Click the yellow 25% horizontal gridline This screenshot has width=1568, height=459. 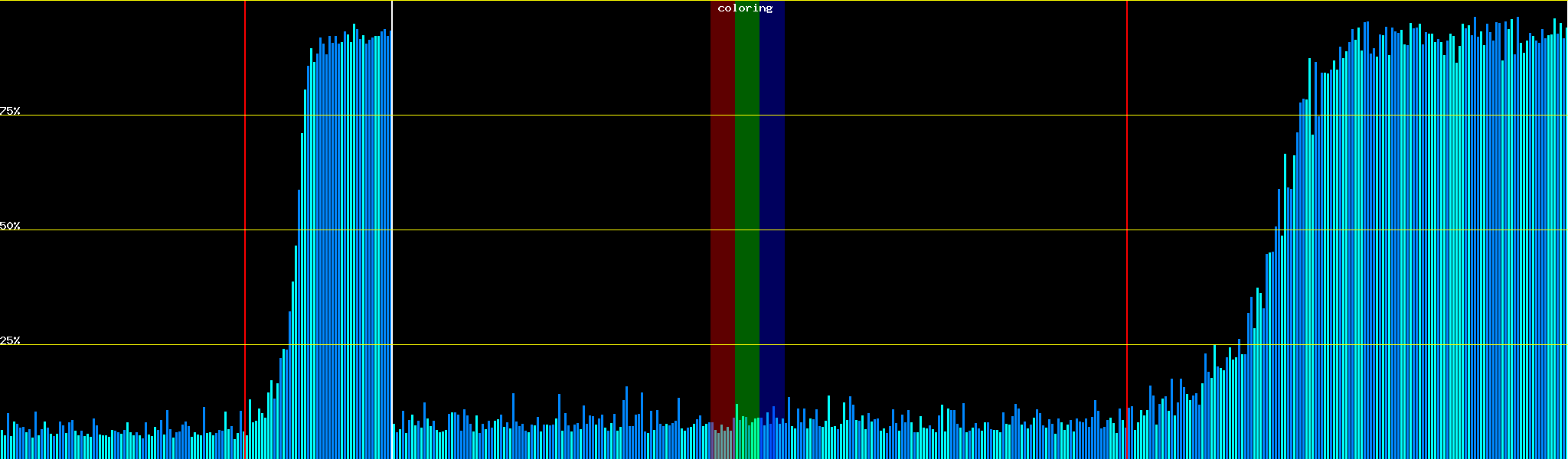tap(536, 345)
